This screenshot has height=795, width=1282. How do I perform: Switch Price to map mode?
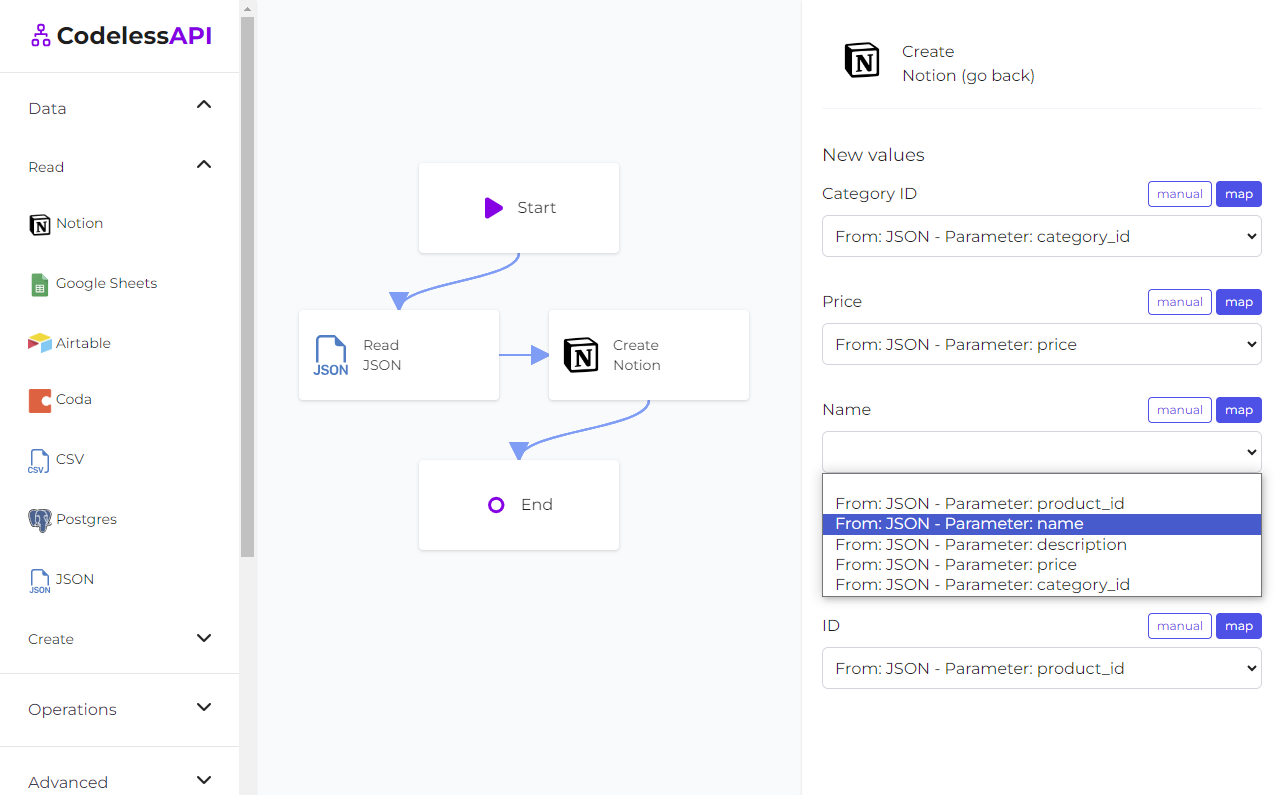tap(1239, 302)
